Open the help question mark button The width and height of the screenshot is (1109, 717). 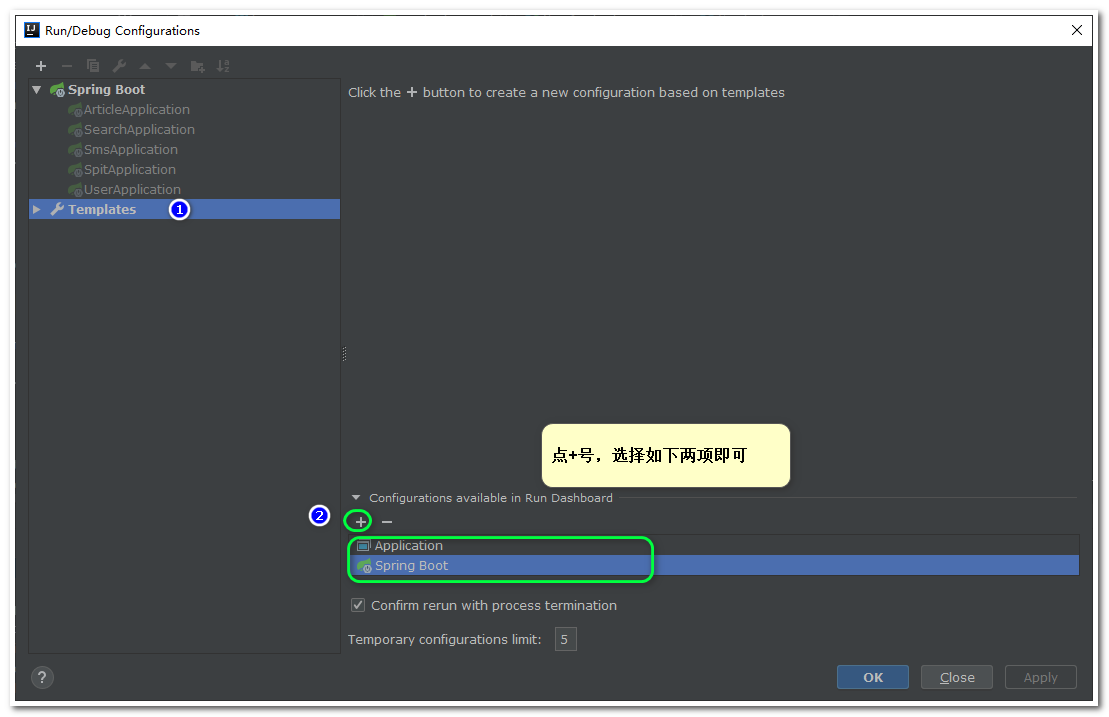tap(42, 677)
